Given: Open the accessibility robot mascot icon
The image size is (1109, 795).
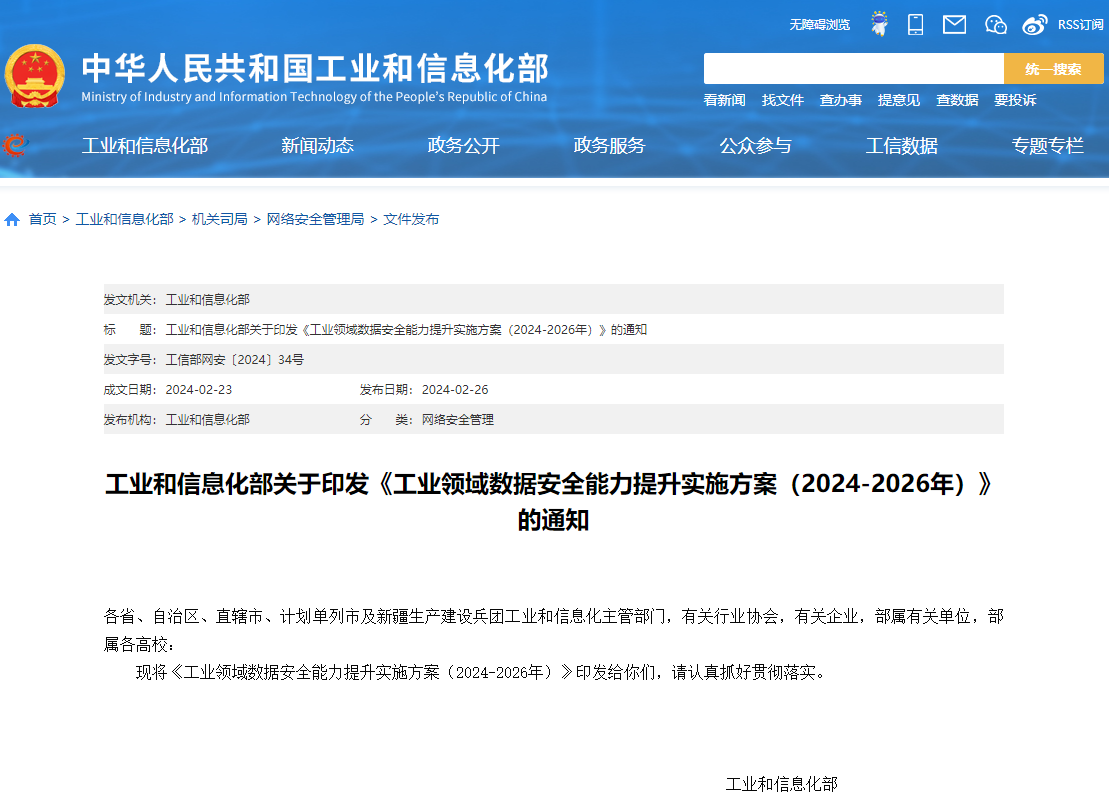Looking at the screenshot, I should coord(879,24).
